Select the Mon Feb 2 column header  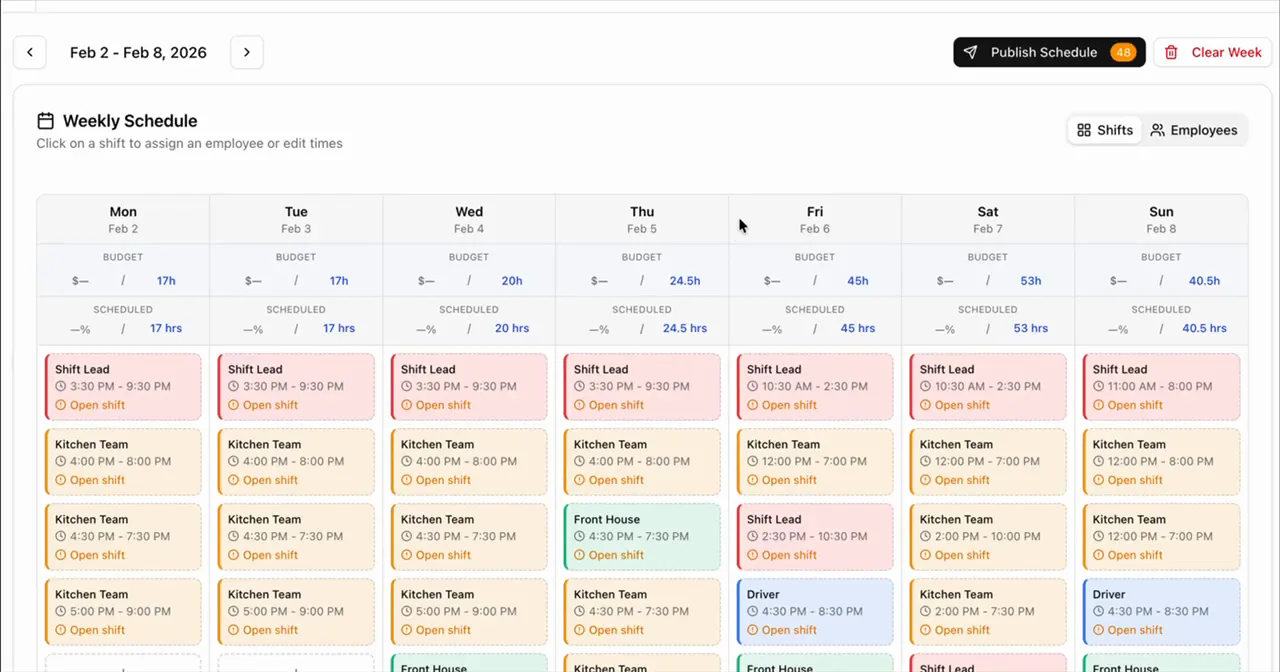(123, 219)
